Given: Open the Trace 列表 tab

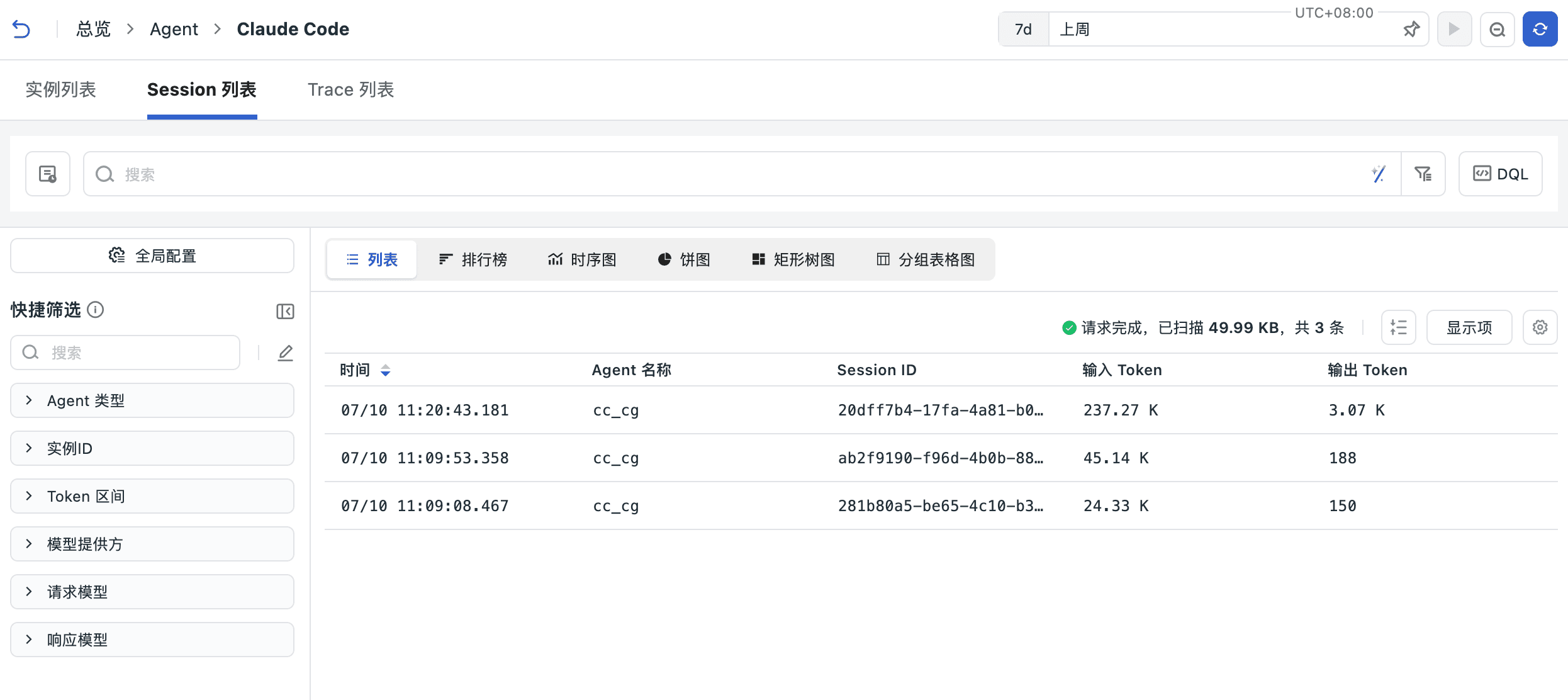Looking at the screenshot, I should (350, 89).
